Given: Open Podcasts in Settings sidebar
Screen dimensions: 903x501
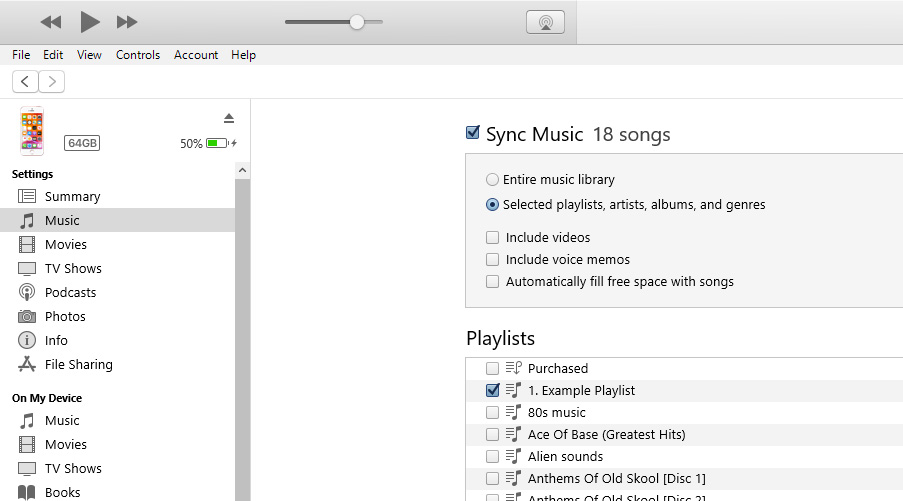Looking at the screenshot, I should point(70,292).
